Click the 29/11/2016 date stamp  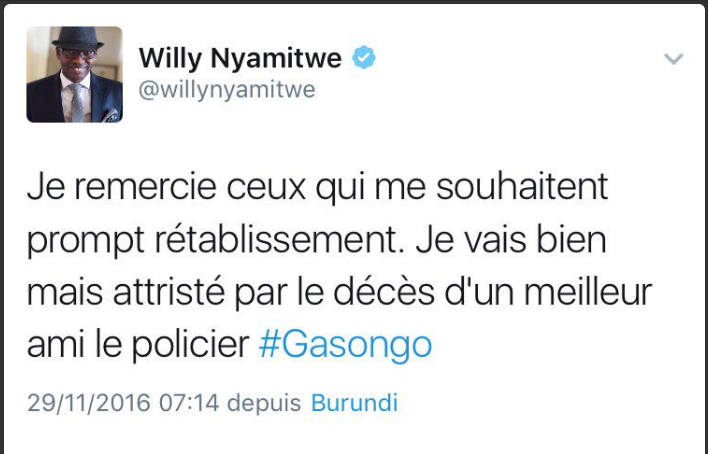[88, 403]
